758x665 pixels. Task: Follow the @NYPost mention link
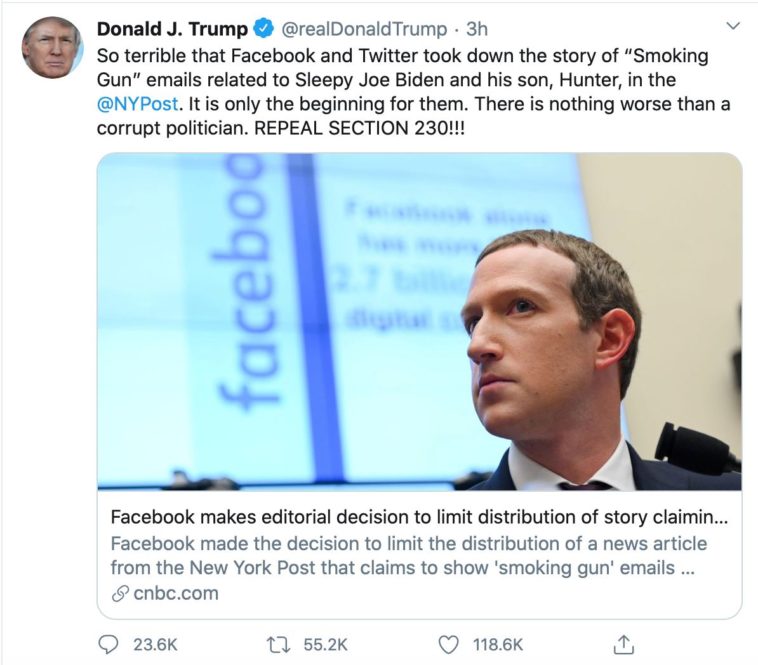click(x=137, y=104)
